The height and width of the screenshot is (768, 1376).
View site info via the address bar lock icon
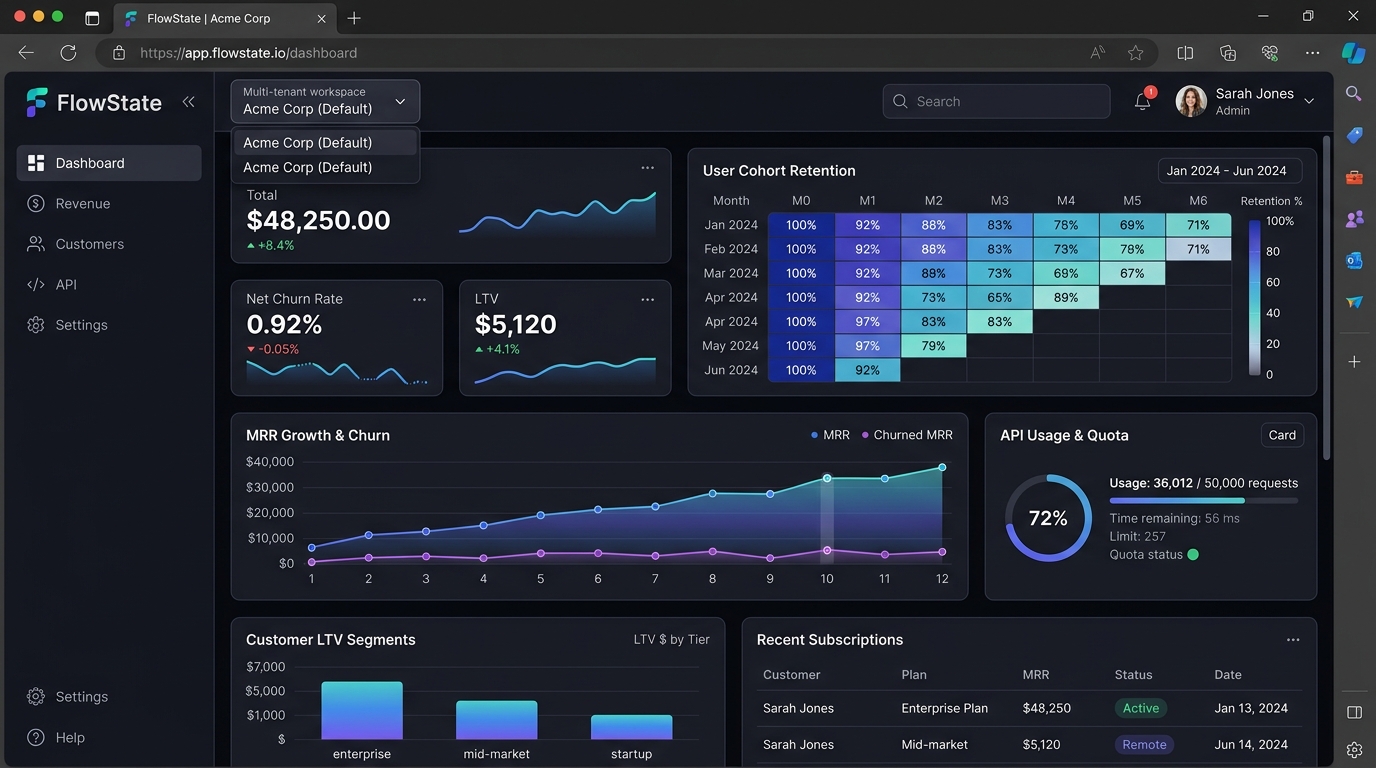pyautogui.click(x=119, y=53)
